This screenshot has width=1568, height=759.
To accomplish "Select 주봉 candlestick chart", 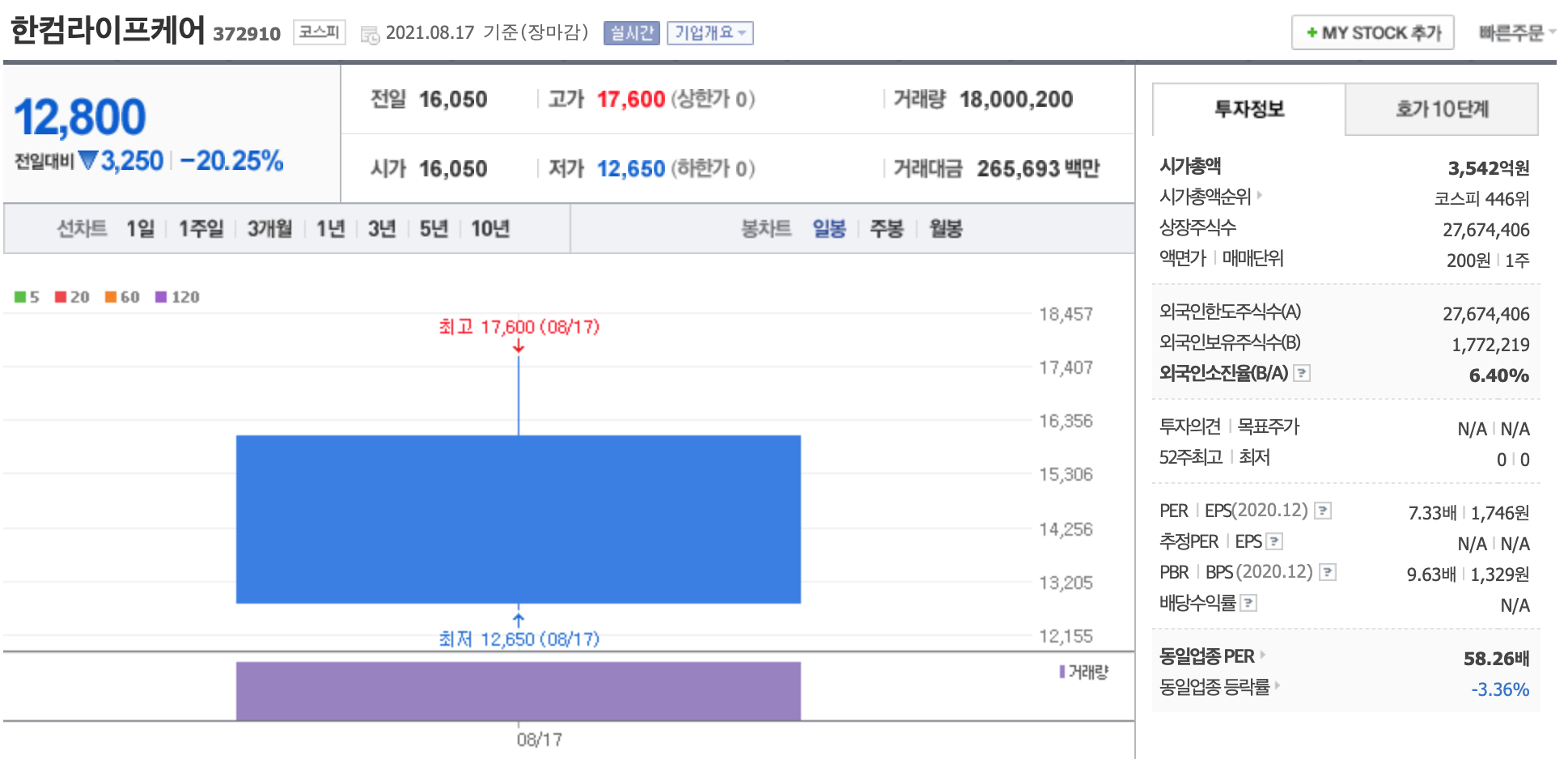I will pyautogui.click(x=886, y=229).
